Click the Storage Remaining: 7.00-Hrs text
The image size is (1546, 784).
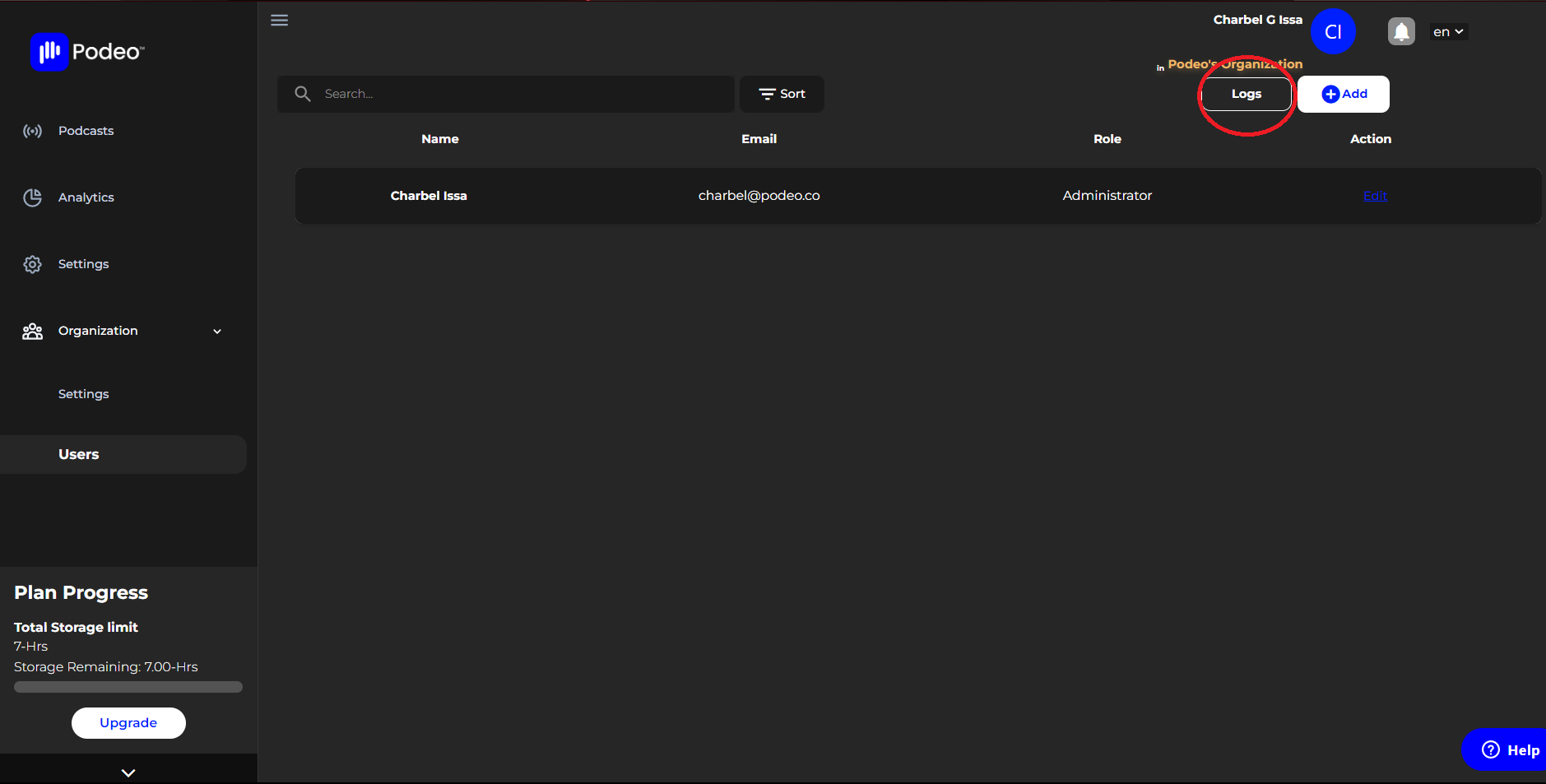(105, 667)
